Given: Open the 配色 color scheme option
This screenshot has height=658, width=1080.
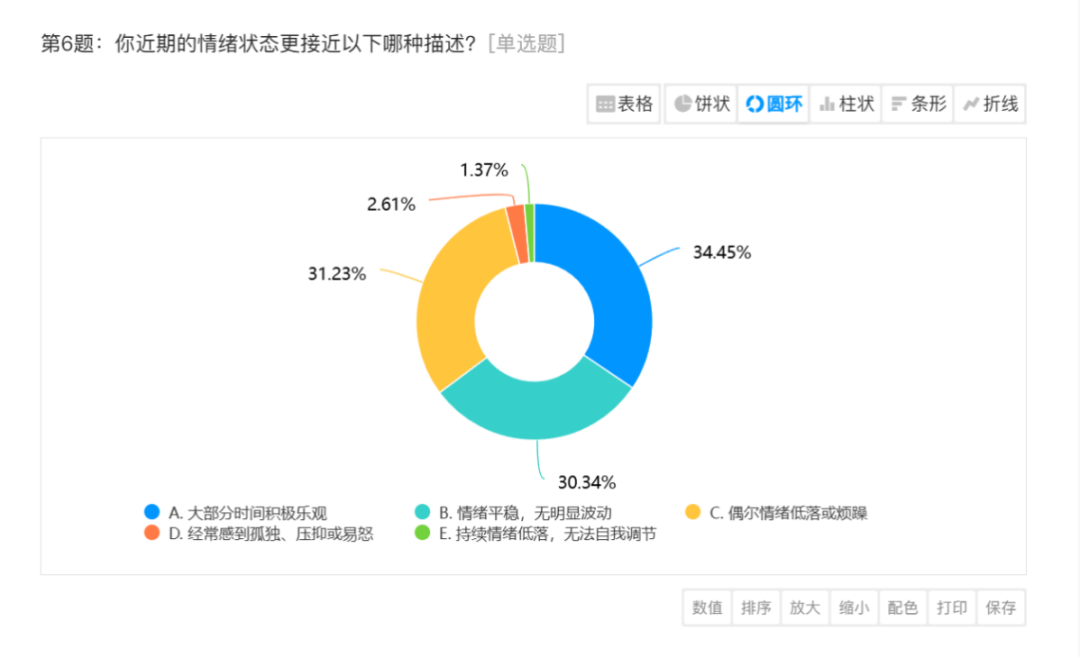Looking at the screenshot, I should 903,607.
